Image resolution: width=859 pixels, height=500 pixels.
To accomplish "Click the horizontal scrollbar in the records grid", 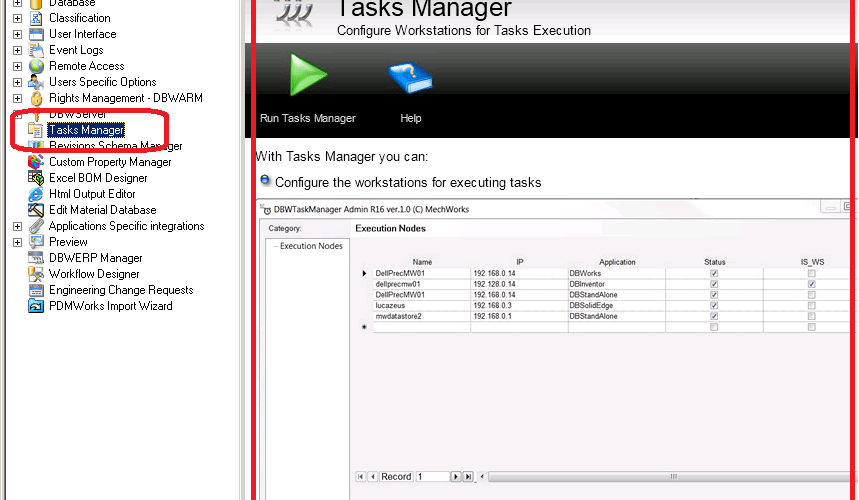I will click(673, 476).
